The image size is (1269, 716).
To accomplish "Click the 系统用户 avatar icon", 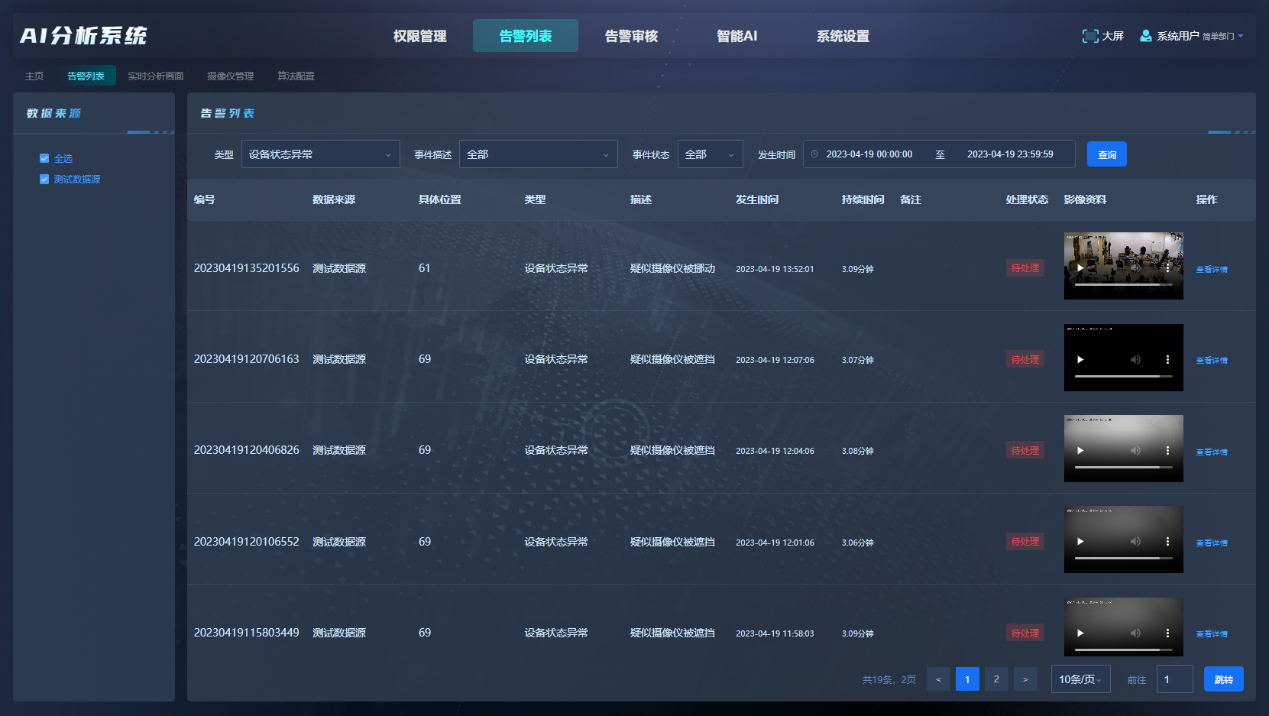I will tap(1146, 36).
